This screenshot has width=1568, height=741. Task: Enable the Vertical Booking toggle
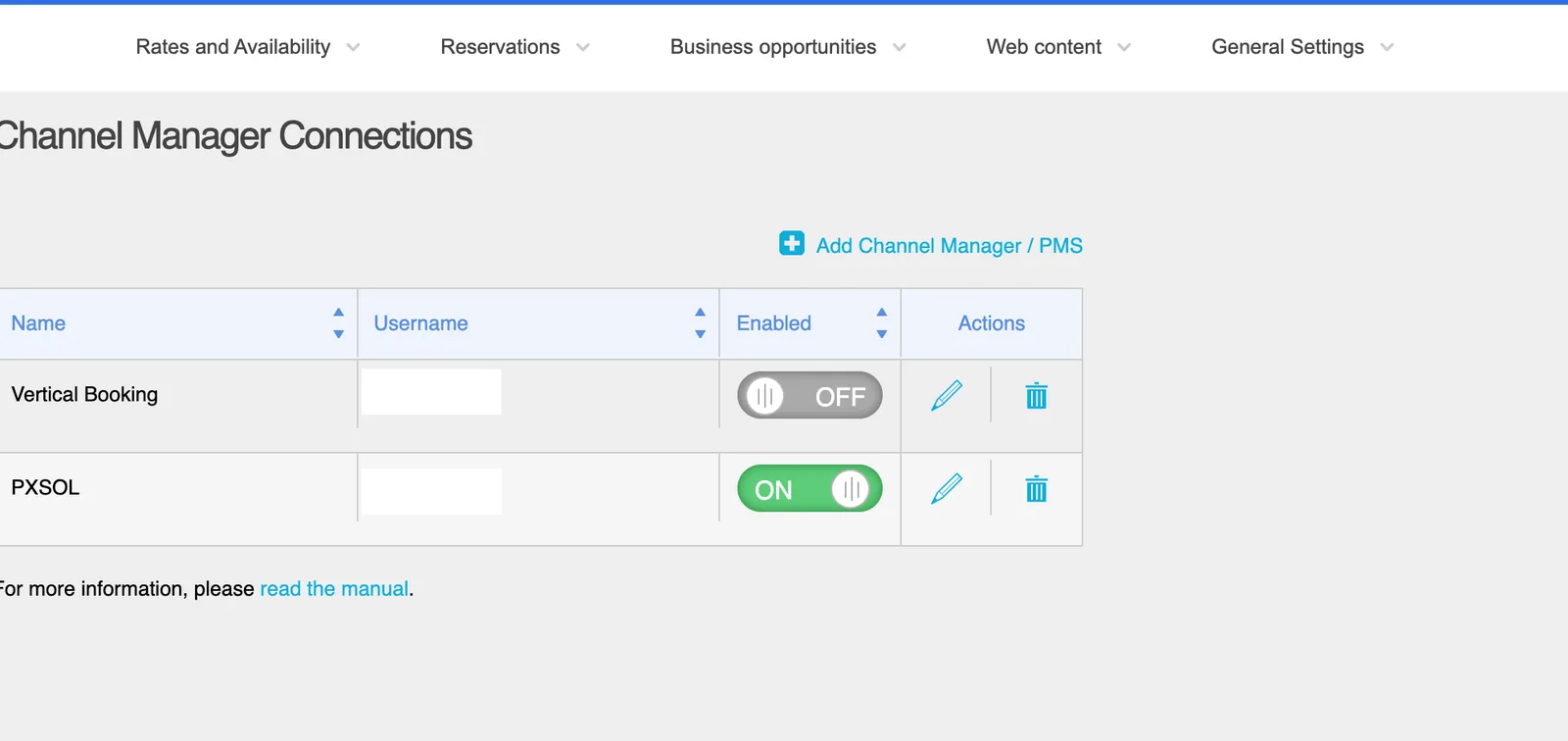click(809, 395)
